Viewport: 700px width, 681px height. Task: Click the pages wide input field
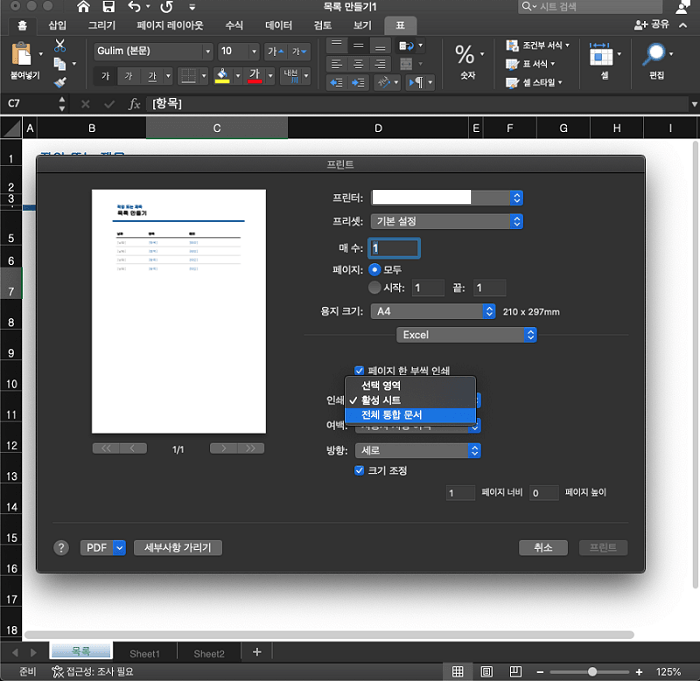pyautogui.click(x=460, y=493)
